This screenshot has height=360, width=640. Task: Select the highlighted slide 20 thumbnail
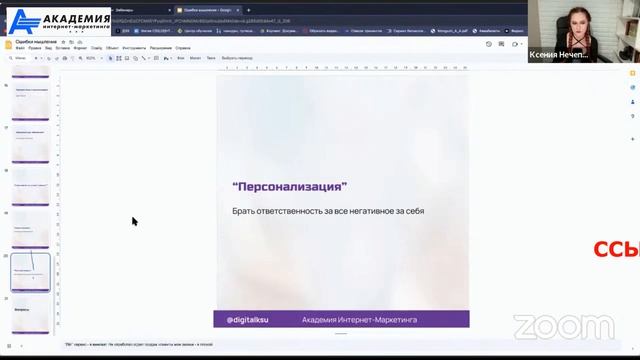coord(31,272)
